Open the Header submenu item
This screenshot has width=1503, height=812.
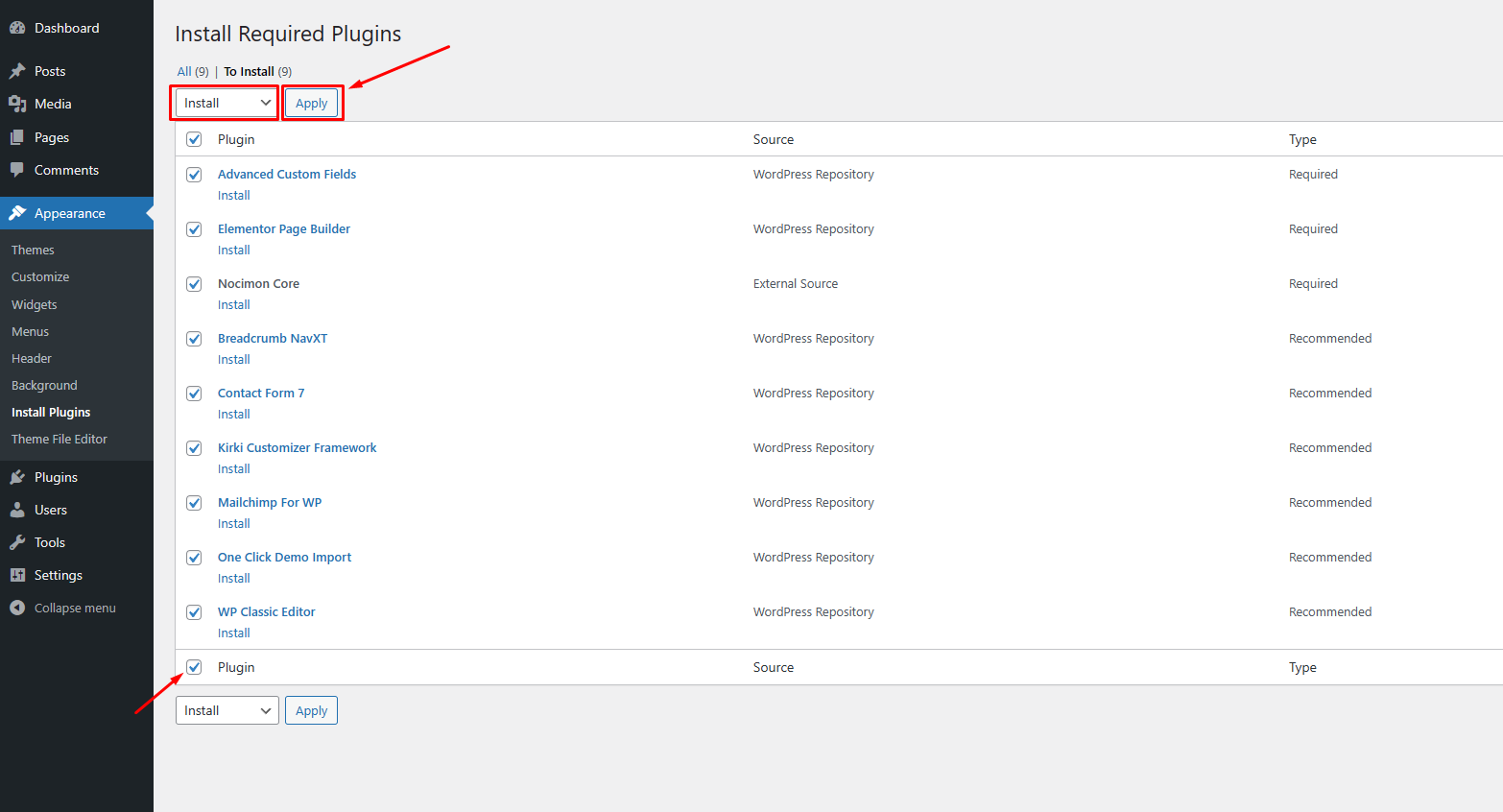pyautogui.click(x=32, y=358)
